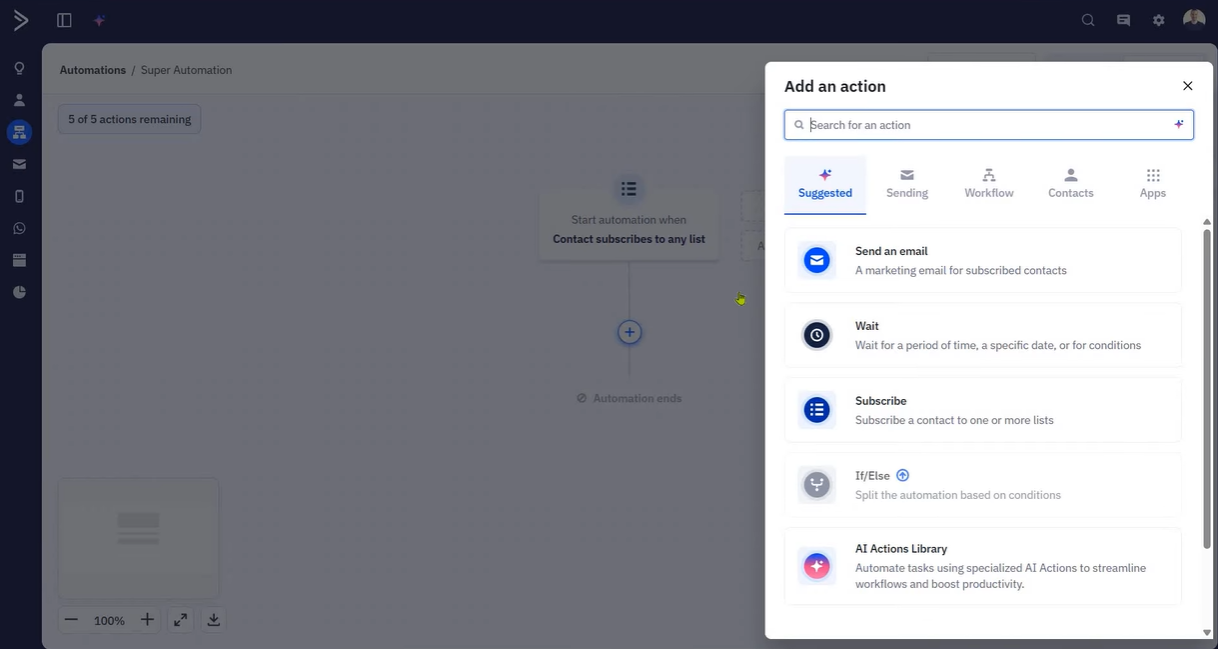Screen dimensions: 1218x649
Task: Click the ActiveCampaign logo icon
Action: [x=20, y=20]
